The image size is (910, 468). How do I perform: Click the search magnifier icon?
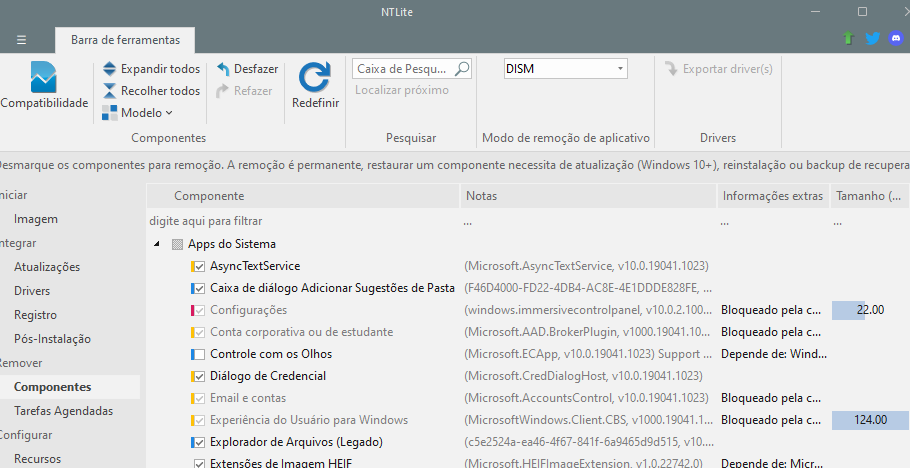point(462,69)
